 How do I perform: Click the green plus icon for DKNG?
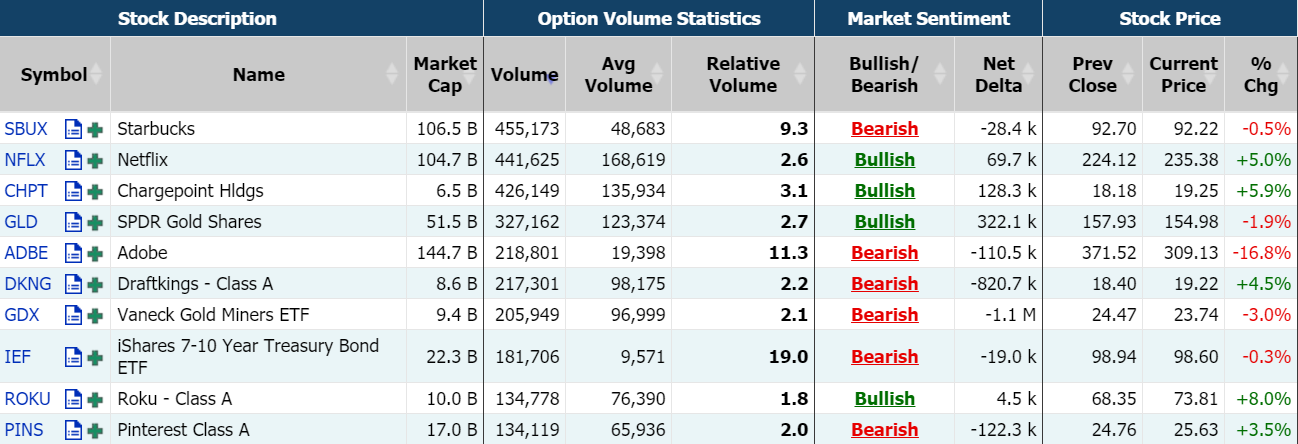tap(95, 284)
